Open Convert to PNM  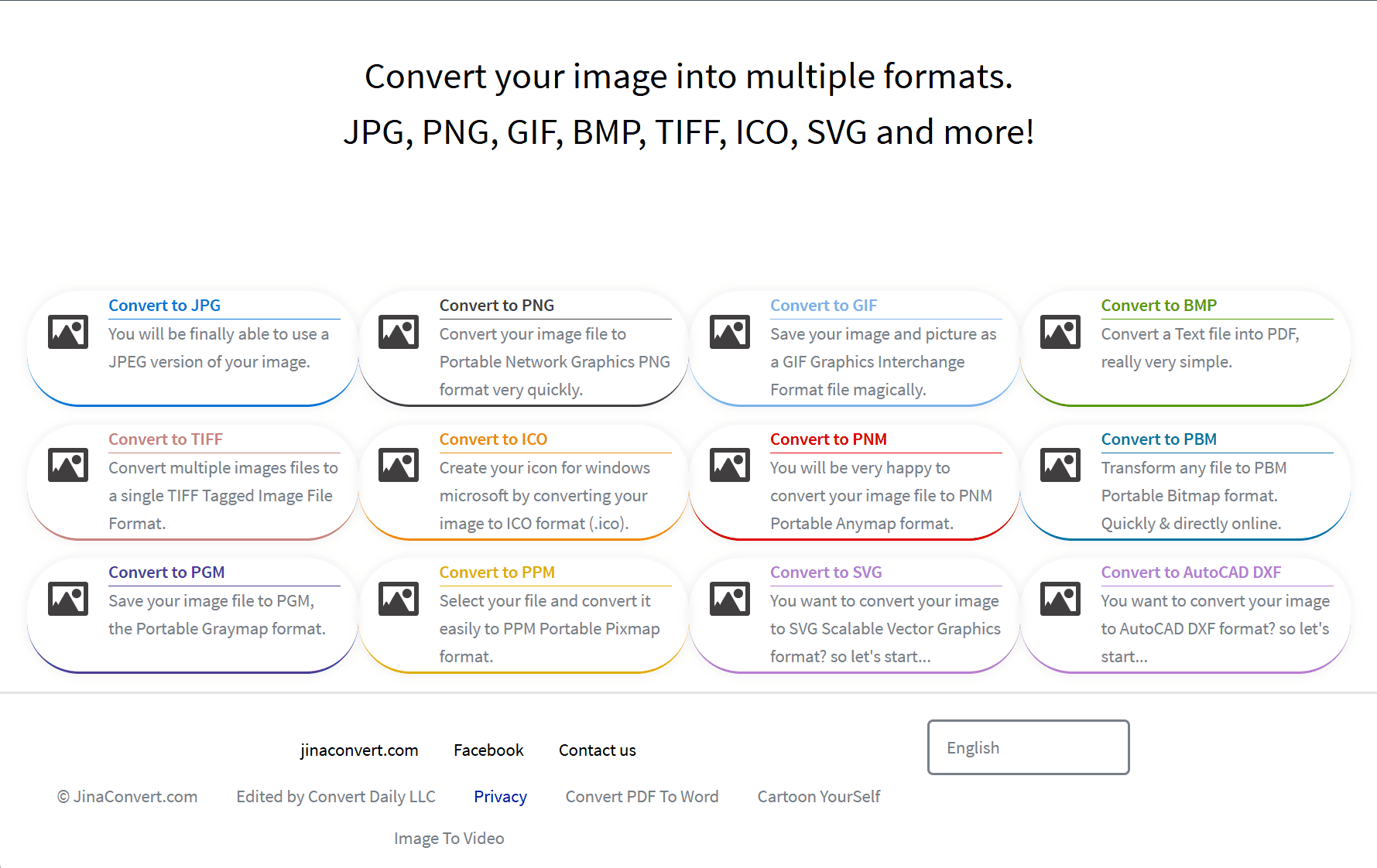point(828,439)
